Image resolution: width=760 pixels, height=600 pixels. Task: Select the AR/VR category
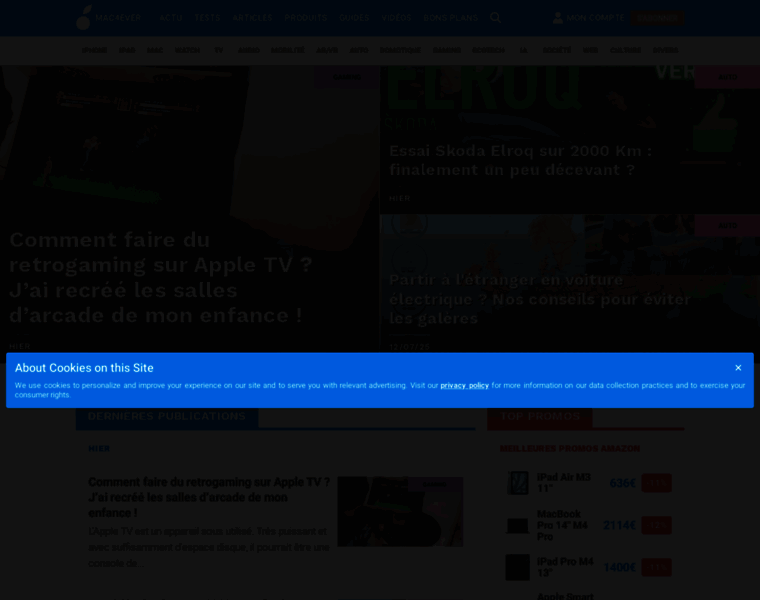[x=327, y=50]
